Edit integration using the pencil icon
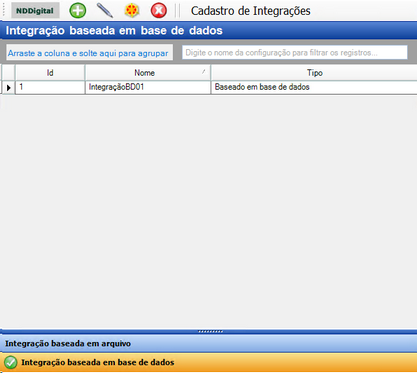Image resolution: width=417 pixels, height=373 pixels. pyautogui.click(x=105, y=10)
